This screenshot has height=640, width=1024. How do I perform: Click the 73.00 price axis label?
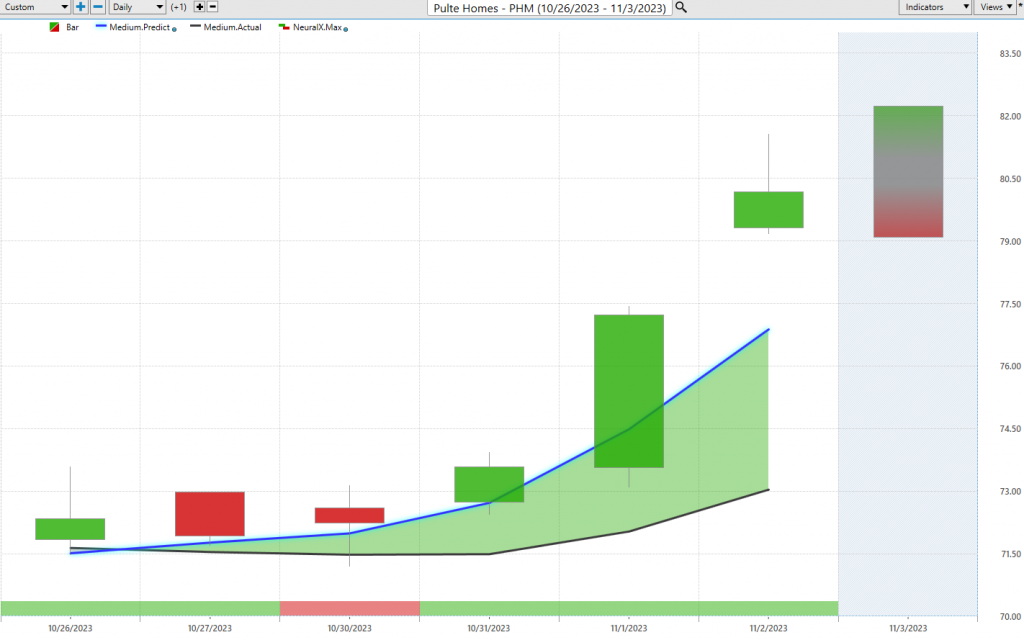pos(1010,492)
